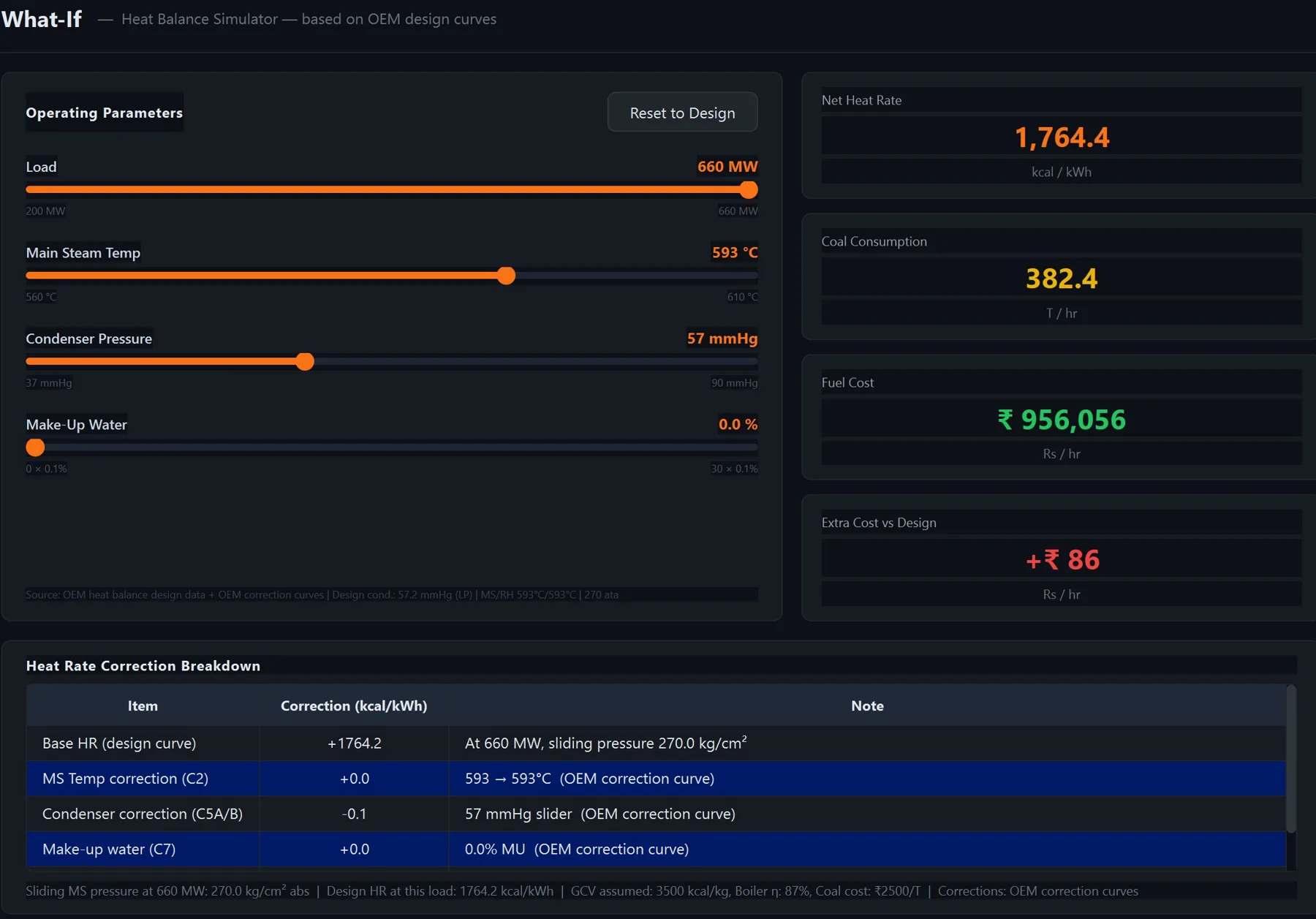The width and height of the screenshot is (1316, 919).
Task: Click the Fuel Cost value ₹ 956,056
Action: click(1062, 419)
